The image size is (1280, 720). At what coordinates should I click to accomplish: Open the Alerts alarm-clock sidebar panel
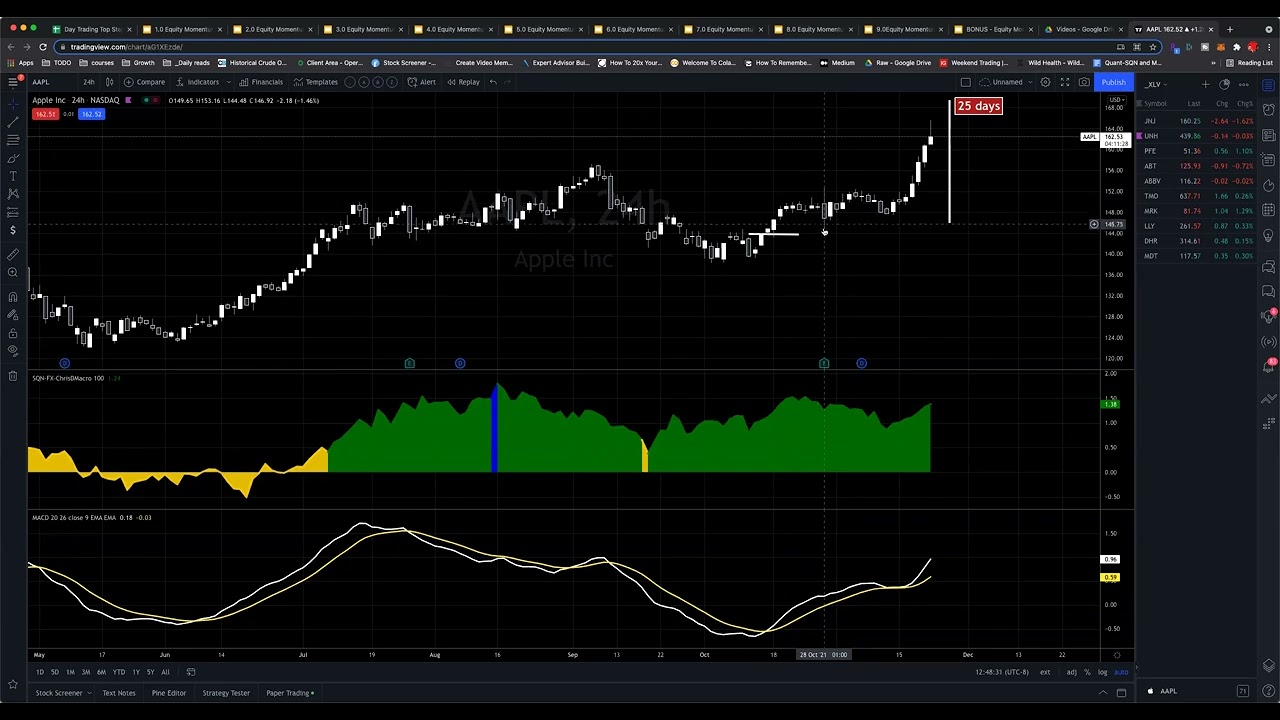click(x=1269, y=108)
